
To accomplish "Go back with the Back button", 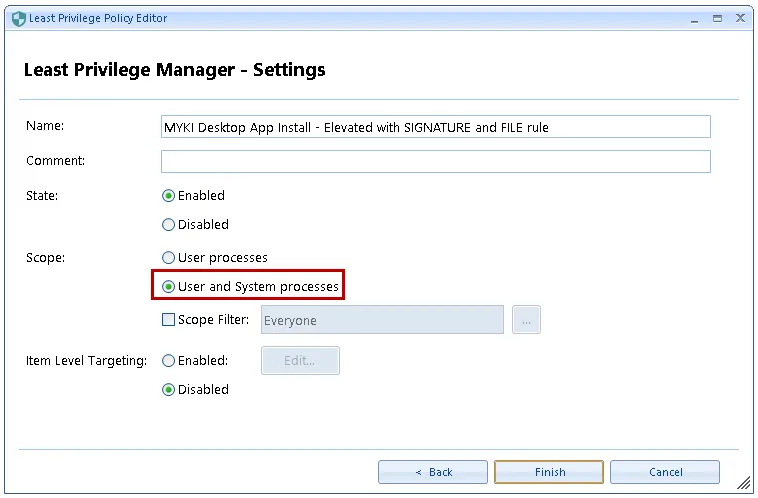I will [x=433, y=472].
